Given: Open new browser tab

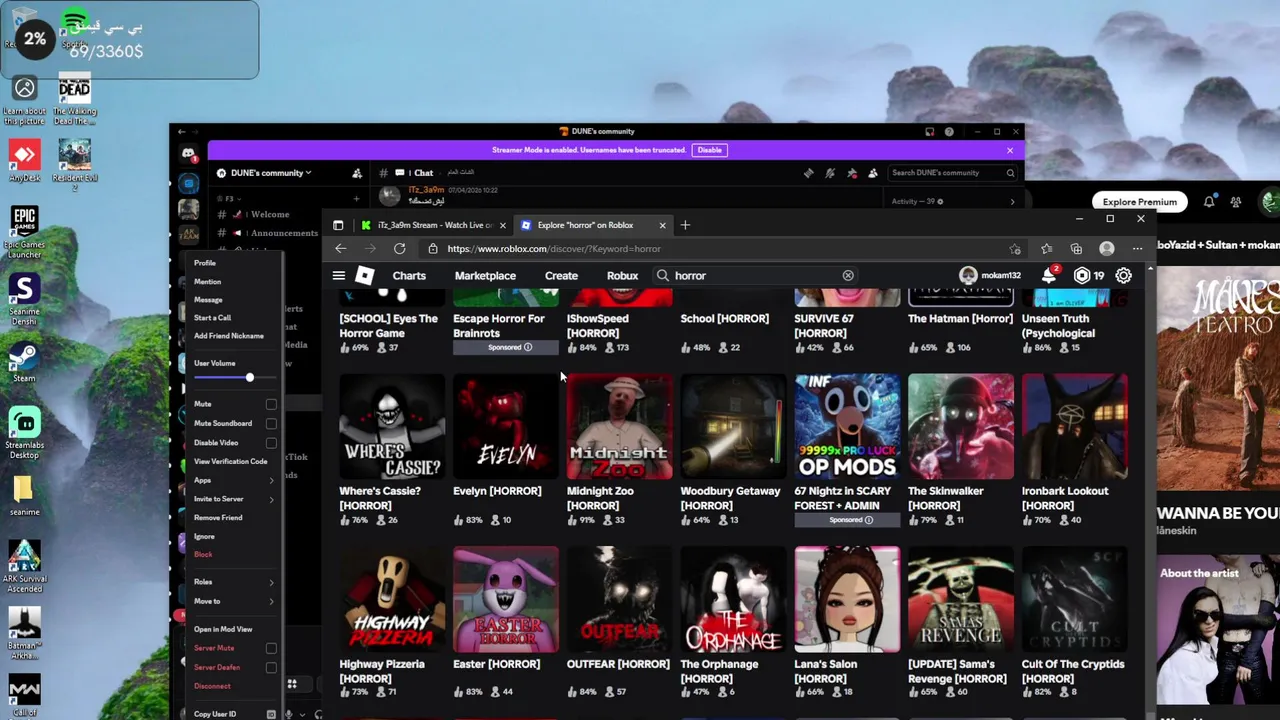Looking at the screenshot, I should pyautogui.click(x=685, y=225).
